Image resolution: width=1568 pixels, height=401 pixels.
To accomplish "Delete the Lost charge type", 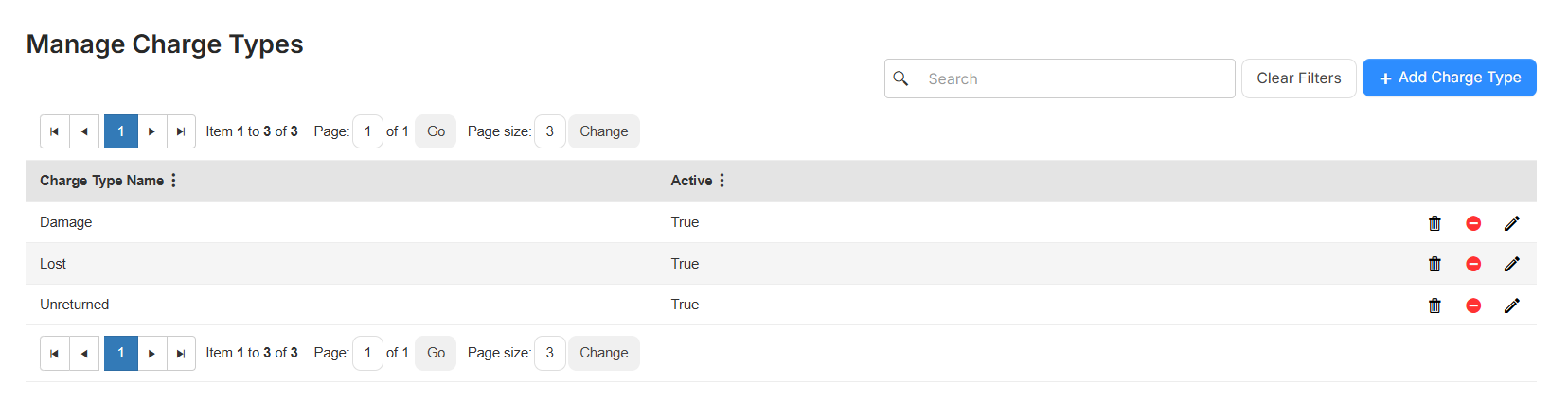I will pos(1434,264).
